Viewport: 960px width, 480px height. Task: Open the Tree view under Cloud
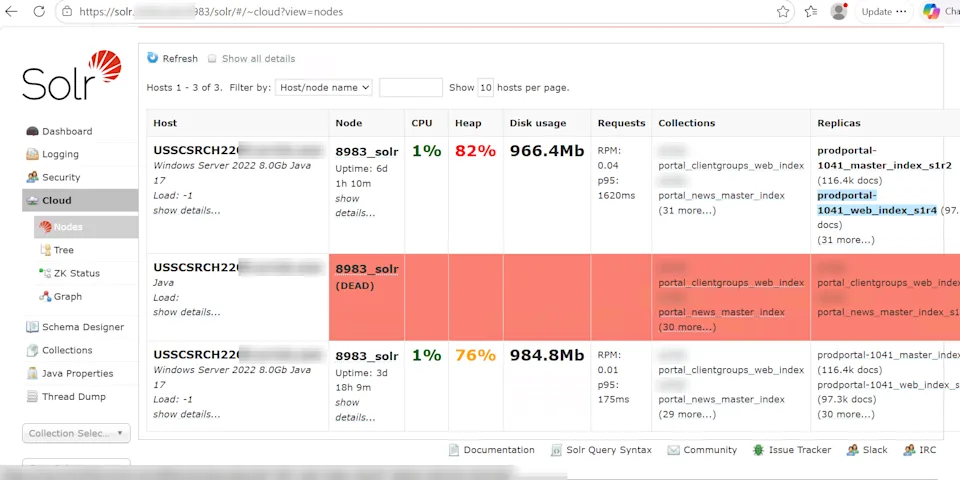[64, 250]
